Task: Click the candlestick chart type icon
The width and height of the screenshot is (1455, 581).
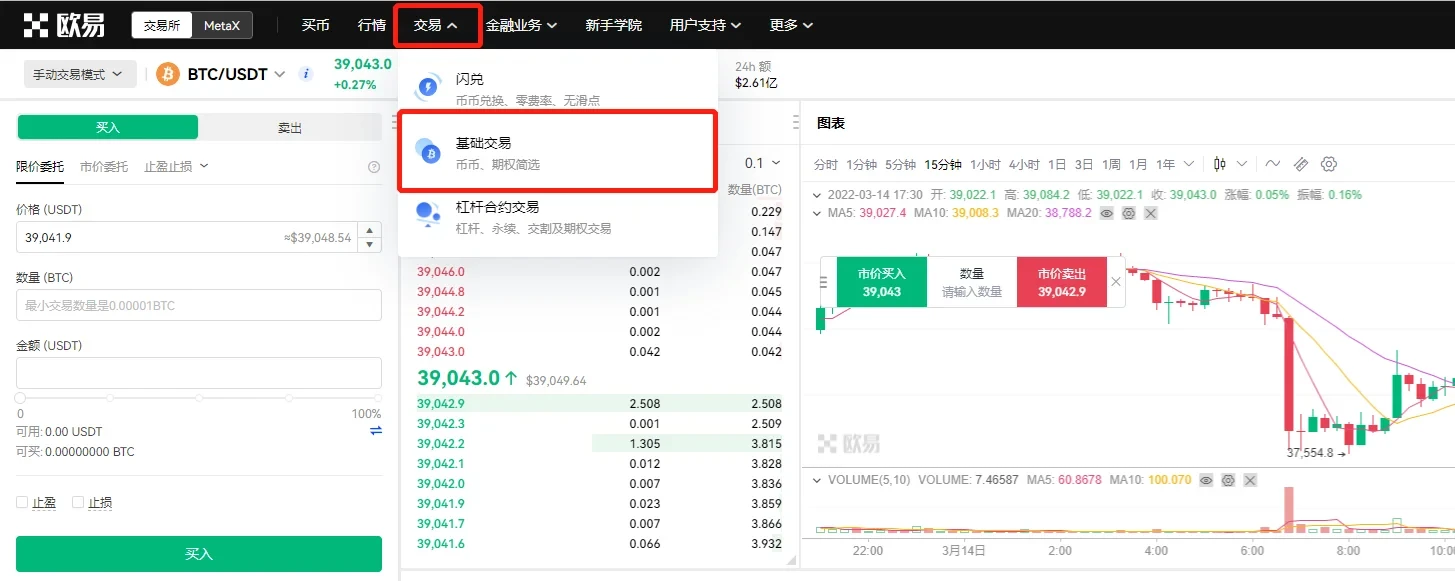Action: pos(1220,164)
